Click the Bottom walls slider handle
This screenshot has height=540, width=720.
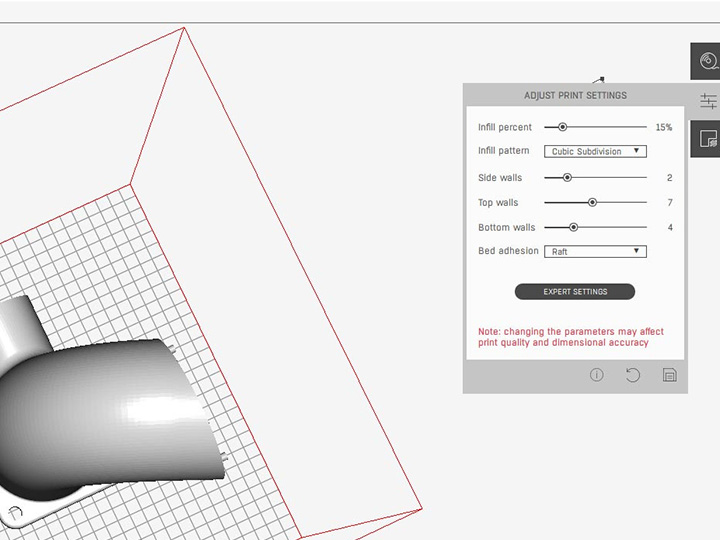(573, 227)
